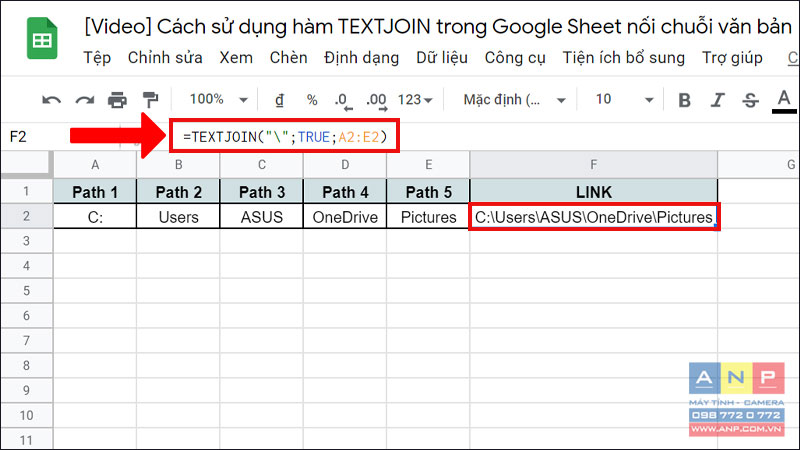The height and width of the screenshot is (450, 800).
Task: Open the Chỉnh sửa menu
Action: [x=165, y=58]
